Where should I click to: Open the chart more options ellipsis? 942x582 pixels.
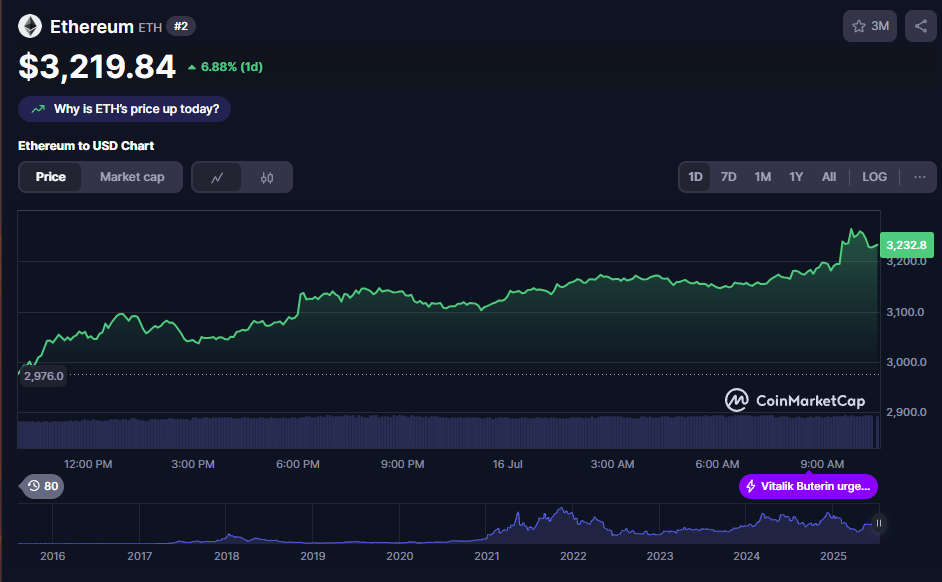(x=919, y=177)
